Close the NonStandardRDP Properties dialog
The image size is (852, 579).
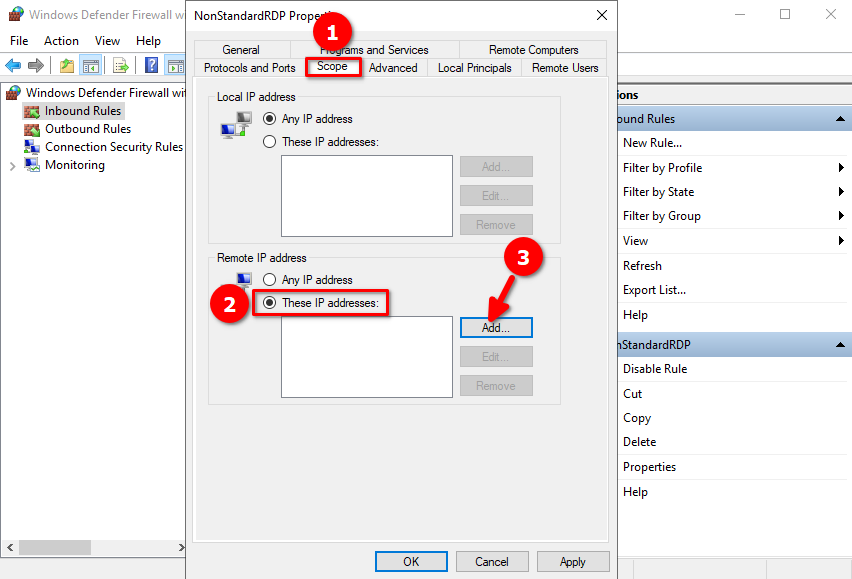[602, 15]
